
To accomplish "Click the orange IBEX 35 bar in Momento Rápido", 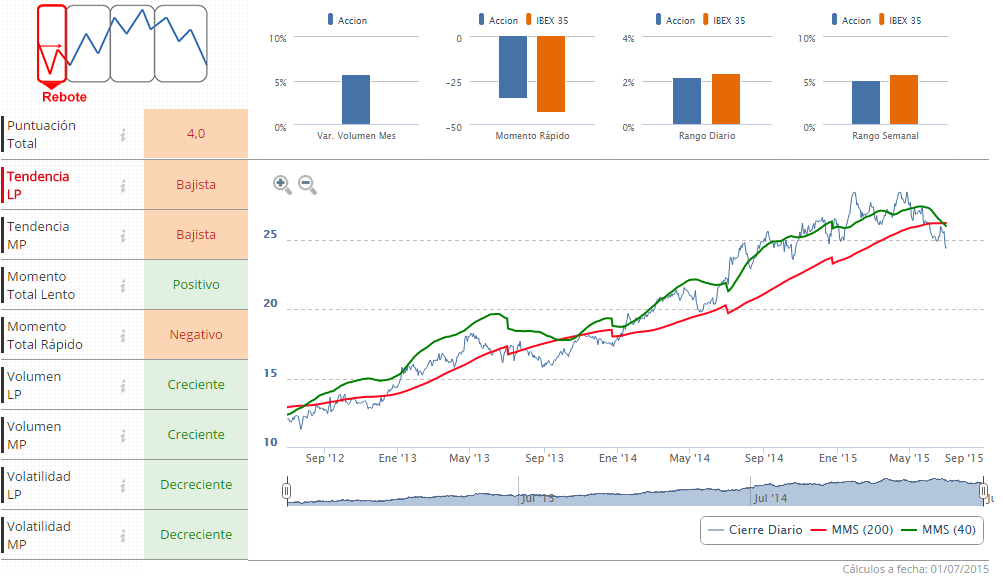I will click(x=551, y=74).
